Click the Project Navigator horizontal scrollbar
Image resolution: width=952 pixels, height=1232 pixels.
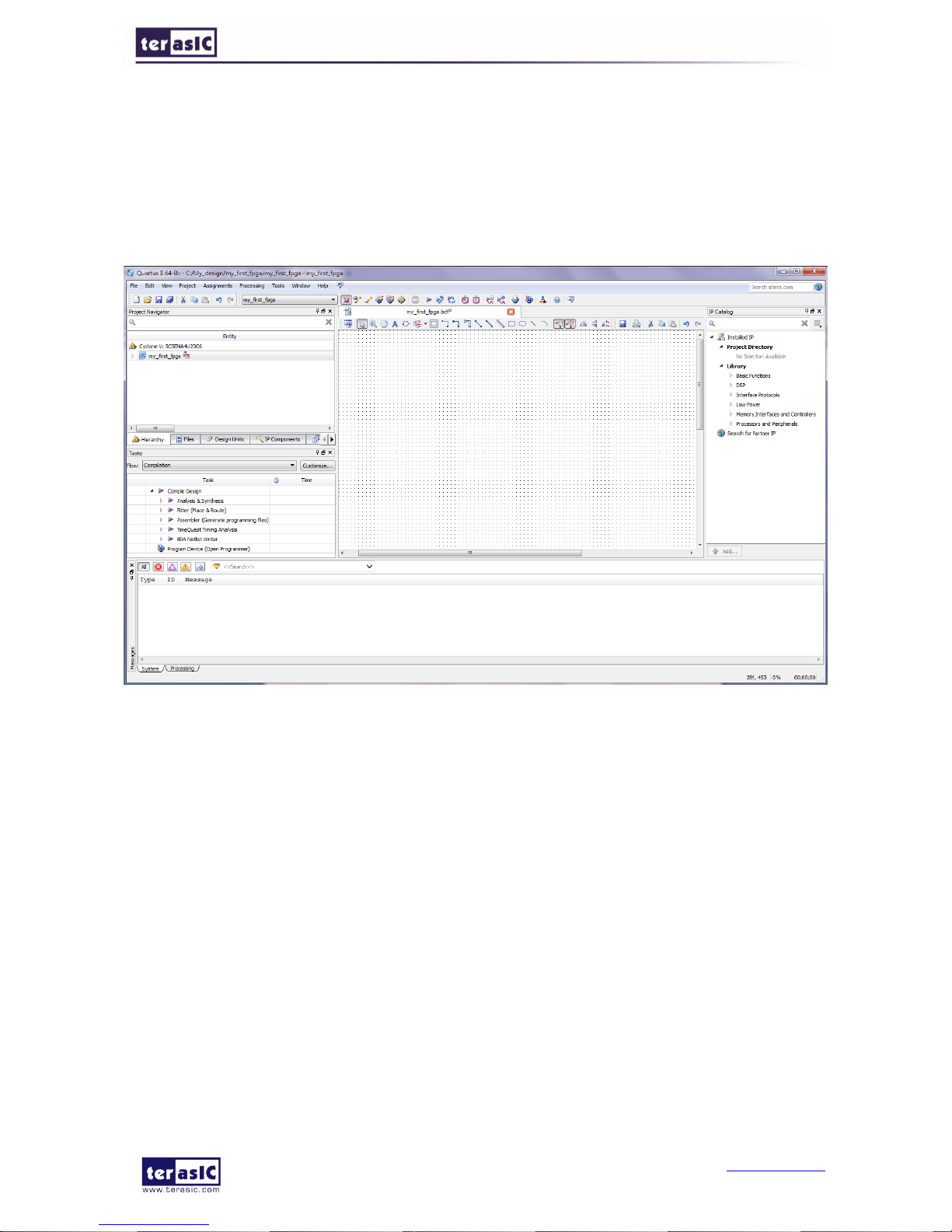point(155,428)
